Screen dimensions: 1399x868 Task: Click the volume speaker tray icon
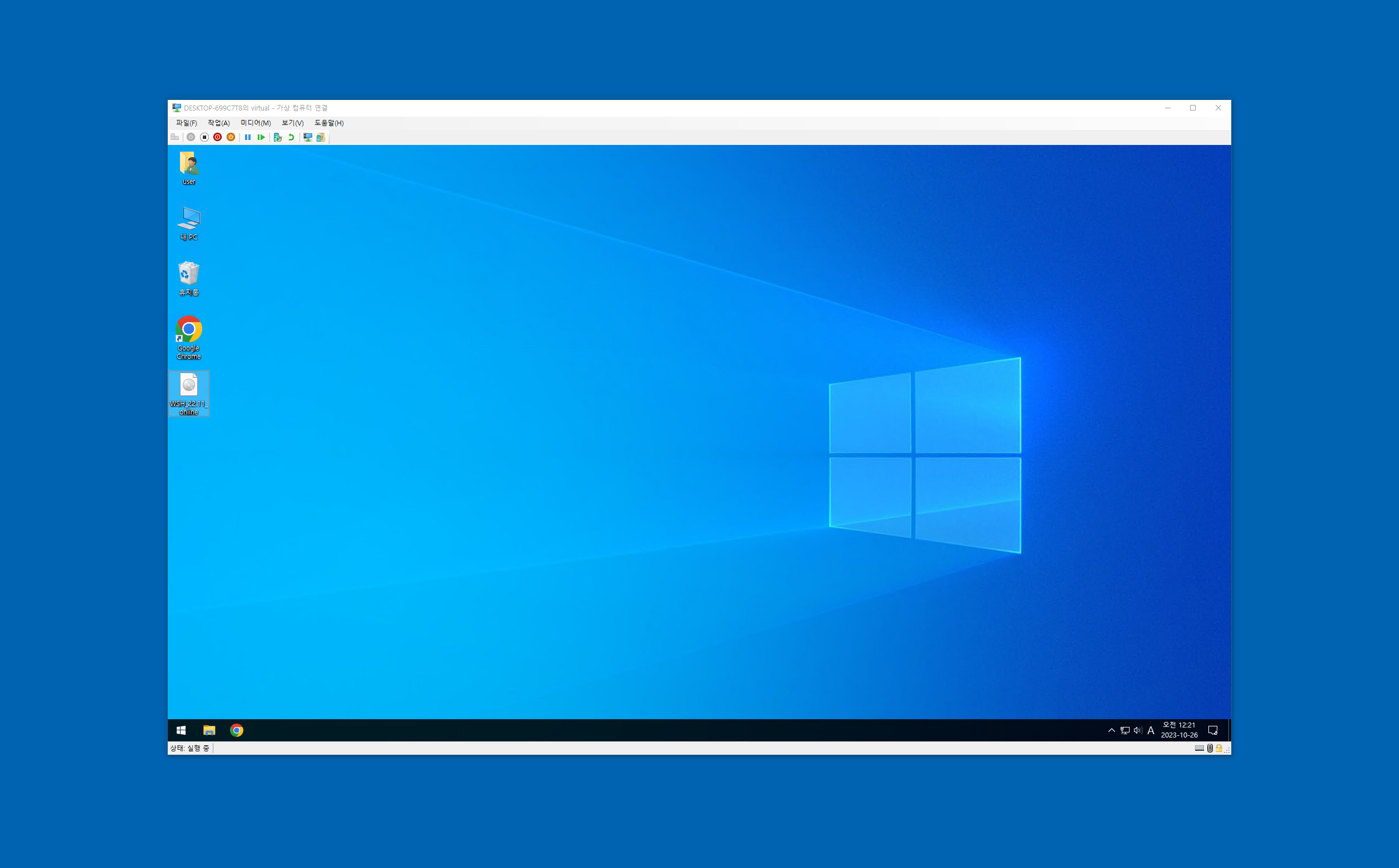pos(1138,730)
